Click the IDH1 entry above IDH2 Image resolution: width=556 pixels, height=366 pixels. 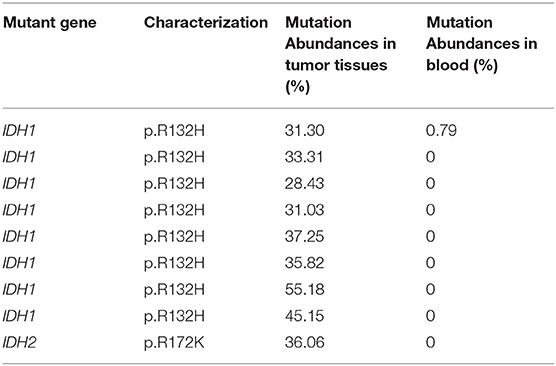(x=19, y=316)
